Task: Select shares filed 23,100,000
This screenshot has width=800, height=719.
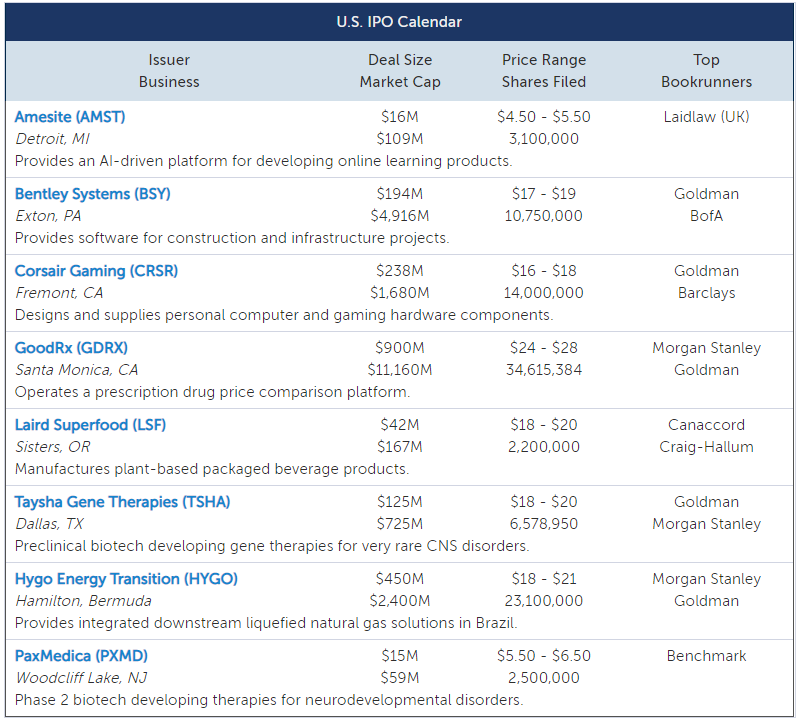Action: click(544, 601)
